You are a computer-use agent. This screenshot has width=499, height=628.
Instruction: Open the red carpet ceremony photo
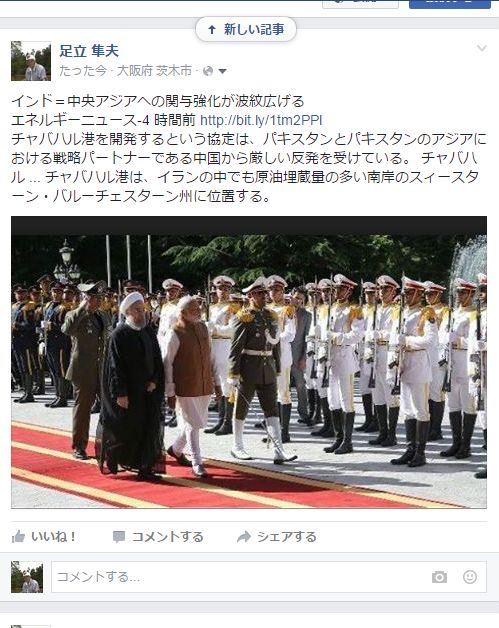pos(249,362)
